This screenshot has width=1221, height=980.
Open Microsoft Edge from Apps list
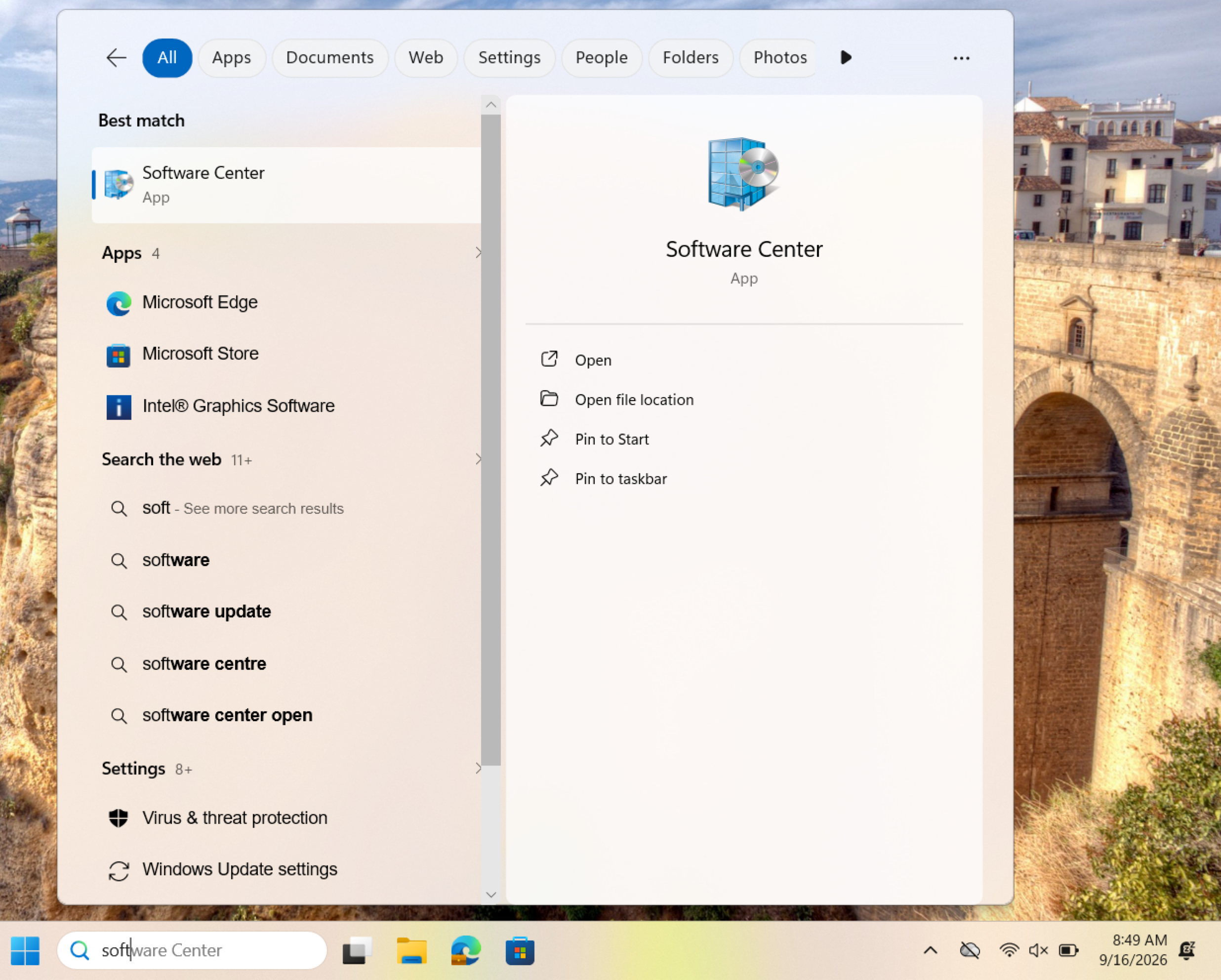tap(286, 302)
